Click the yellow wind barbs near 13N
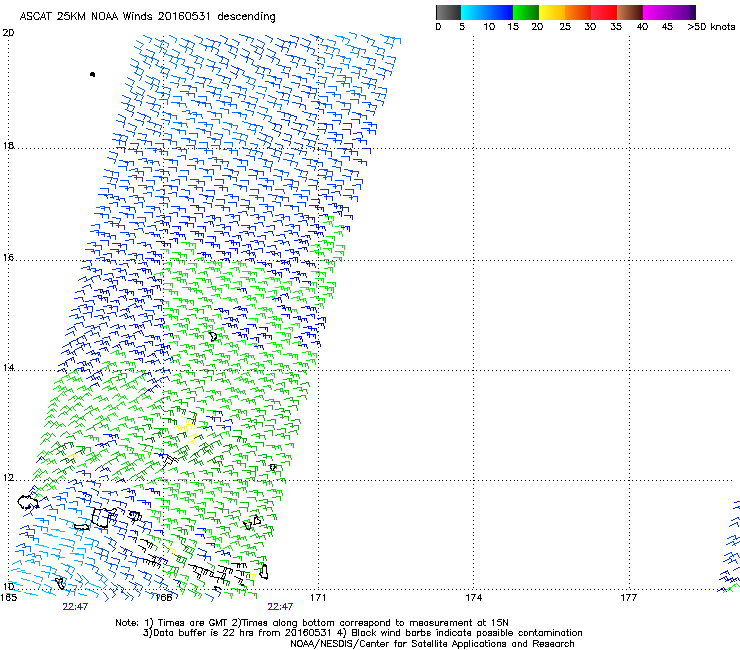 (186, 429)
